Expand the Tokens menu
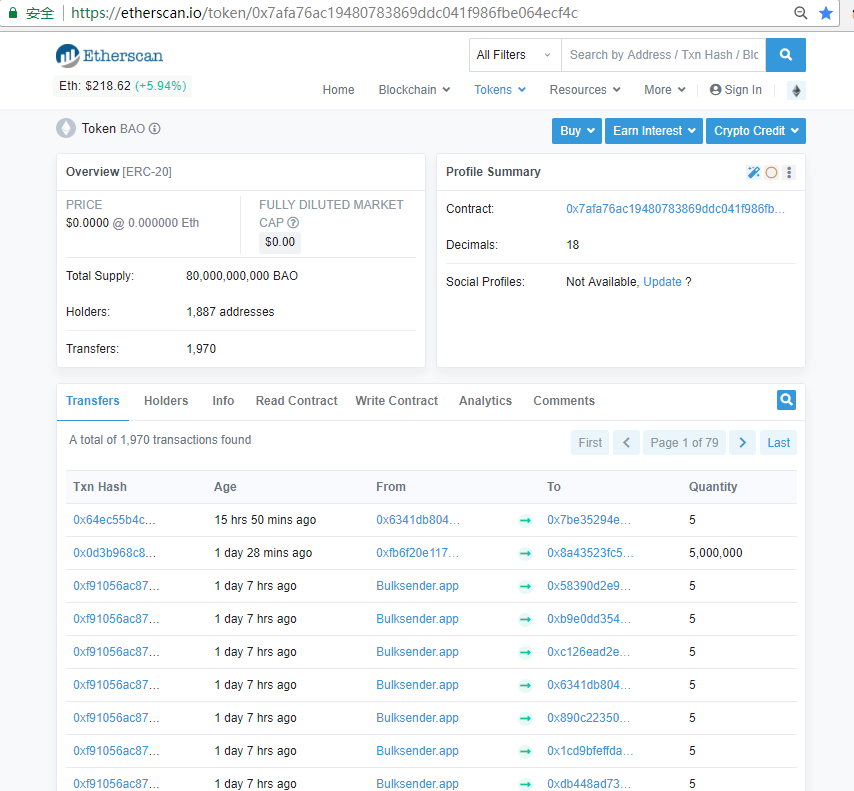 click(x=499, y=90)
